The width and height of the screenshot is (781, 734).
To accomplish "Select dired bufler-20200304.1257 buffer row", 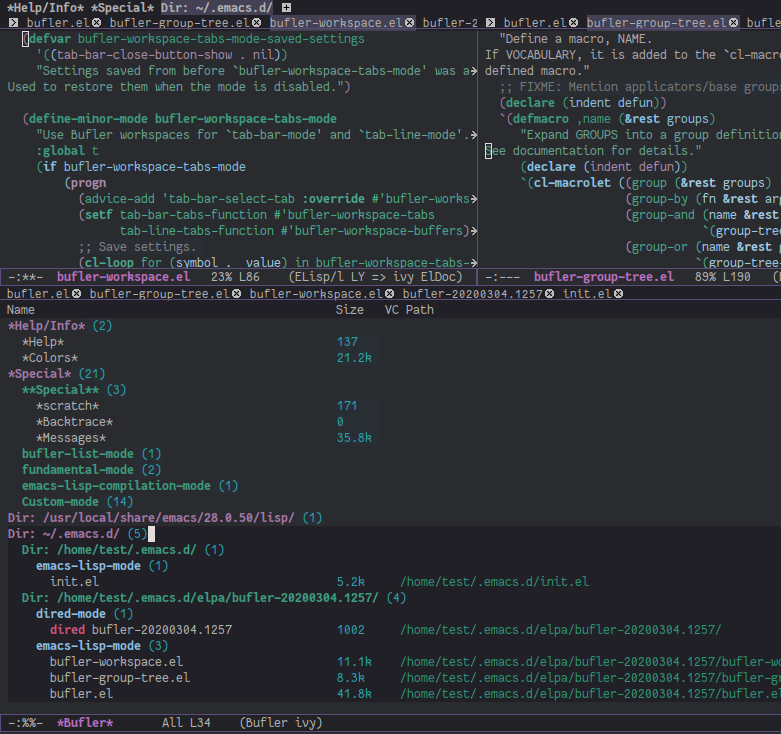I will (141, 629).
